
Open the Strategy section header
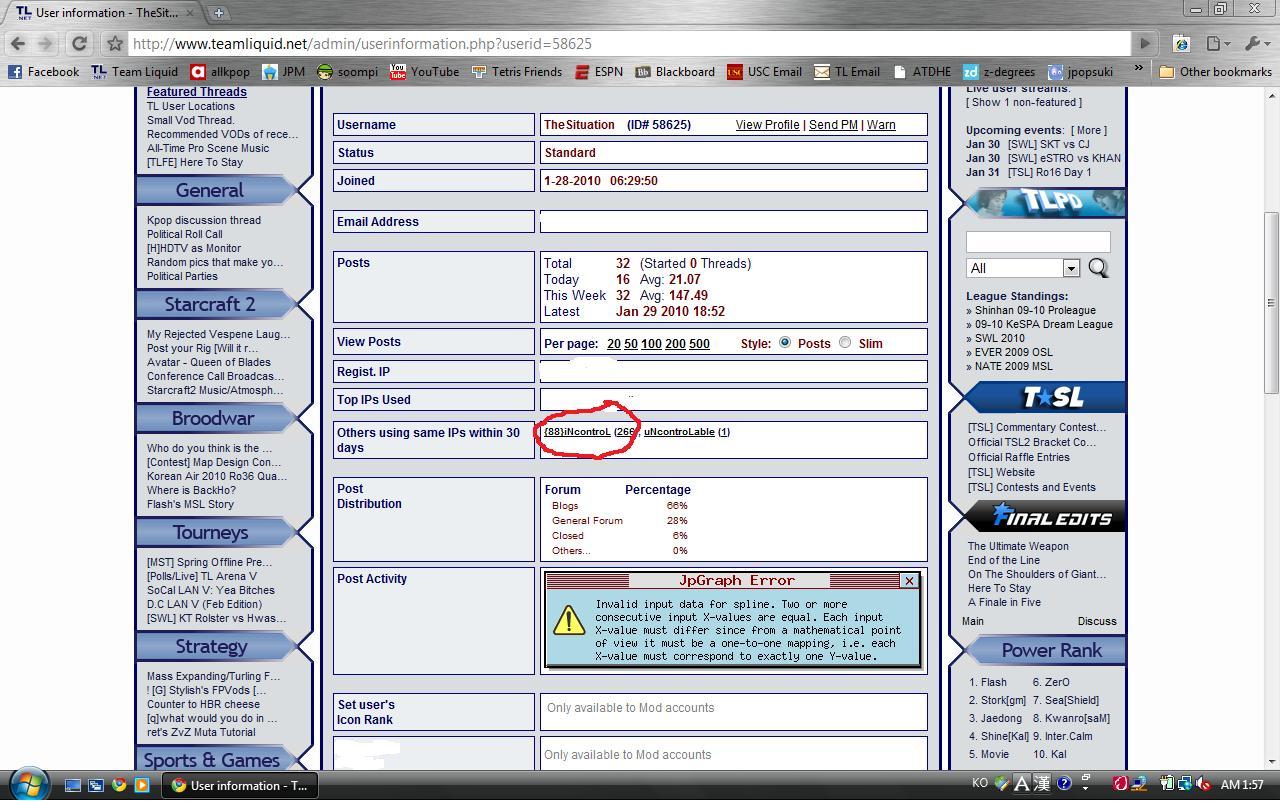coord(211,647)
